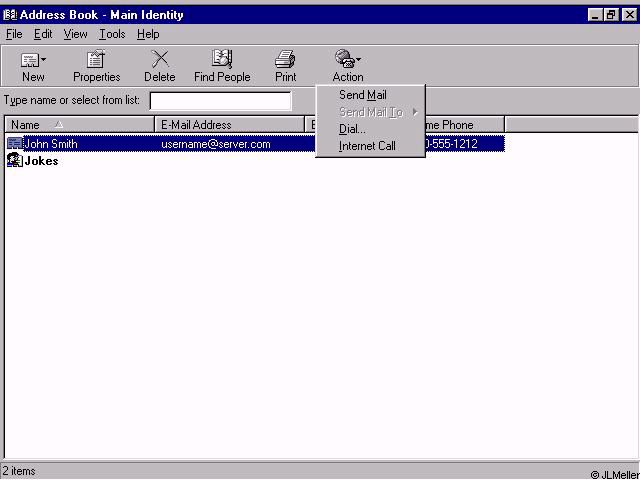
Task: Open the File menu
Action: [14, 34]
